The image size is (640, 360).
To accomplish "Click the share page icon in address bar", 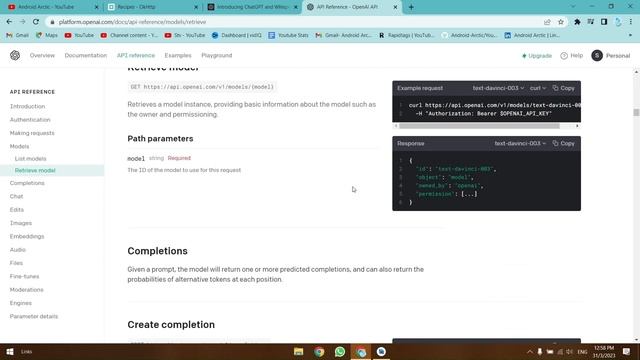I will click(x=547, y=22).
